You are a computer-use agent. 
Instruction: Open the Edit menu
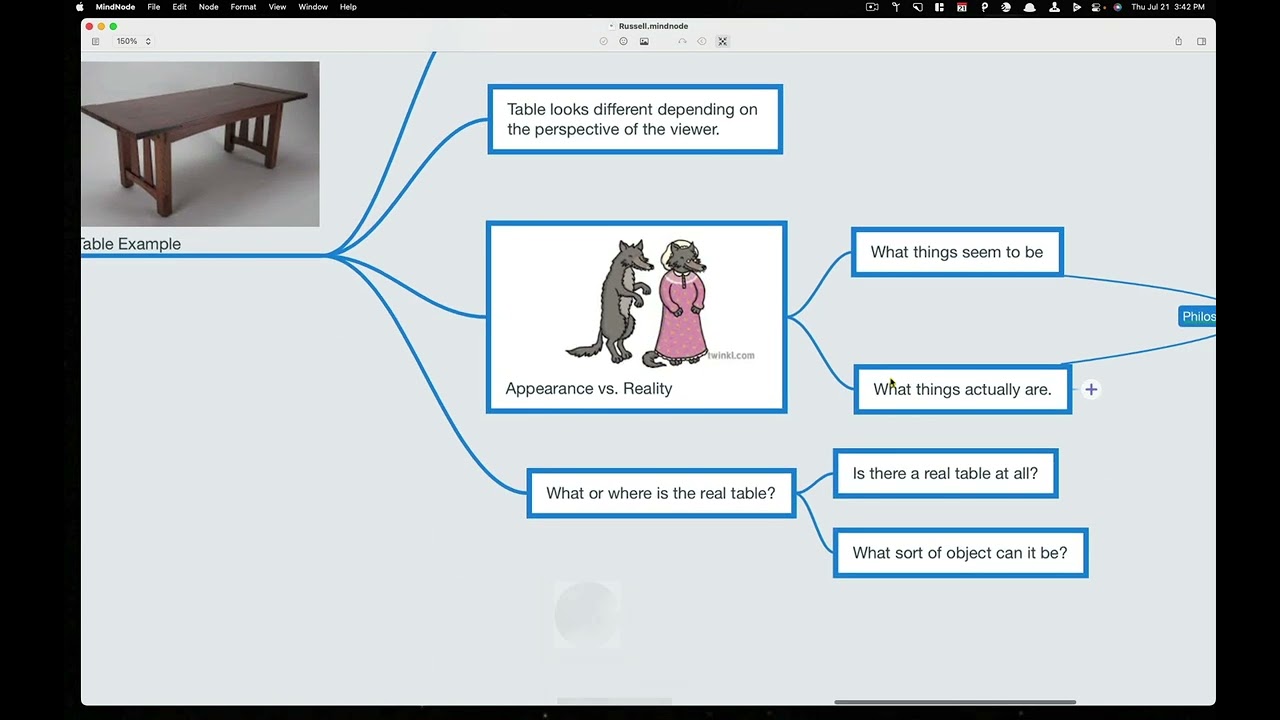(180, 7)
